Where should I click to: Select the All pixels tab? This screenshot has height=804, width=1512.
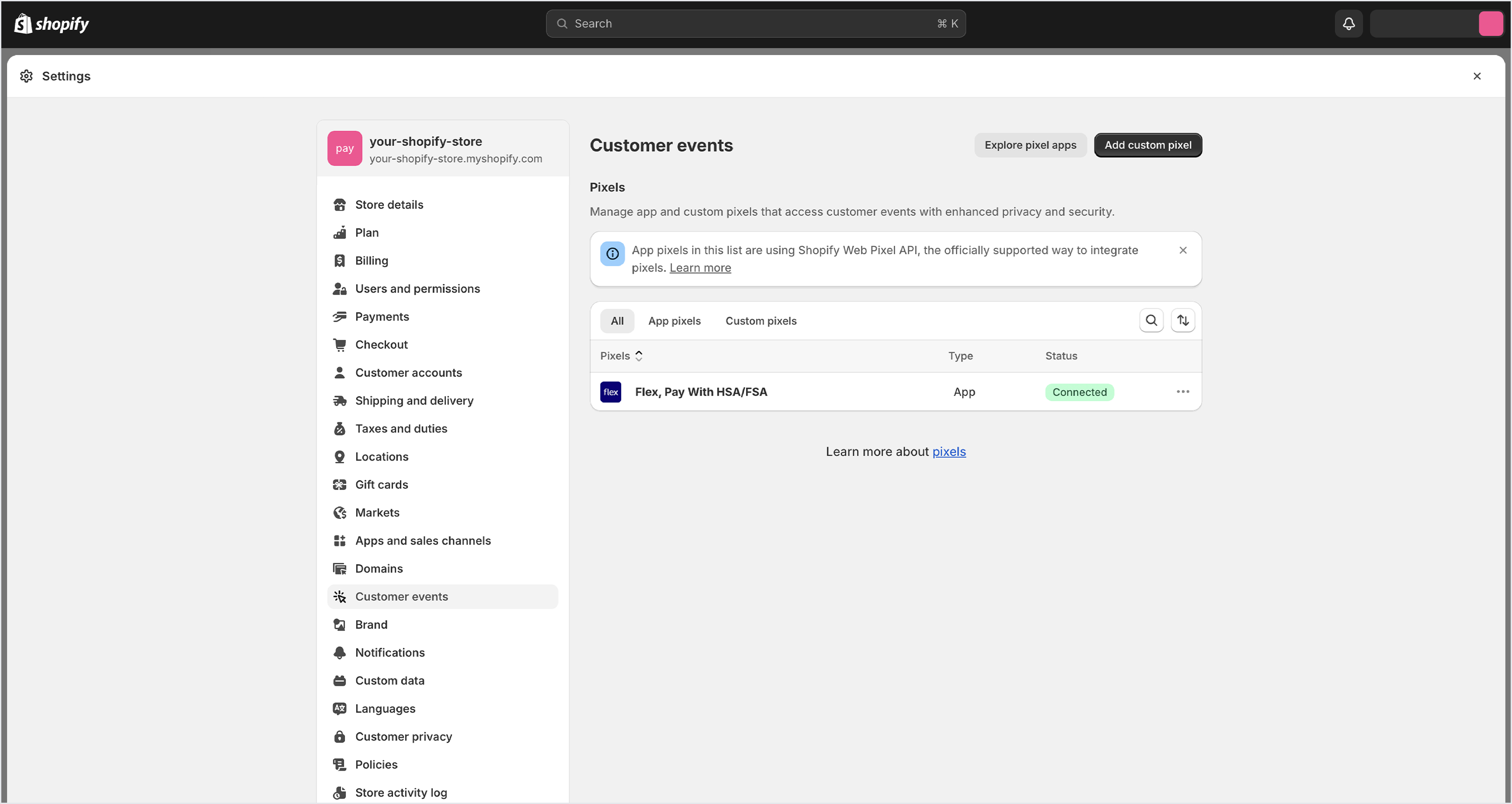[x=617, y=321]
